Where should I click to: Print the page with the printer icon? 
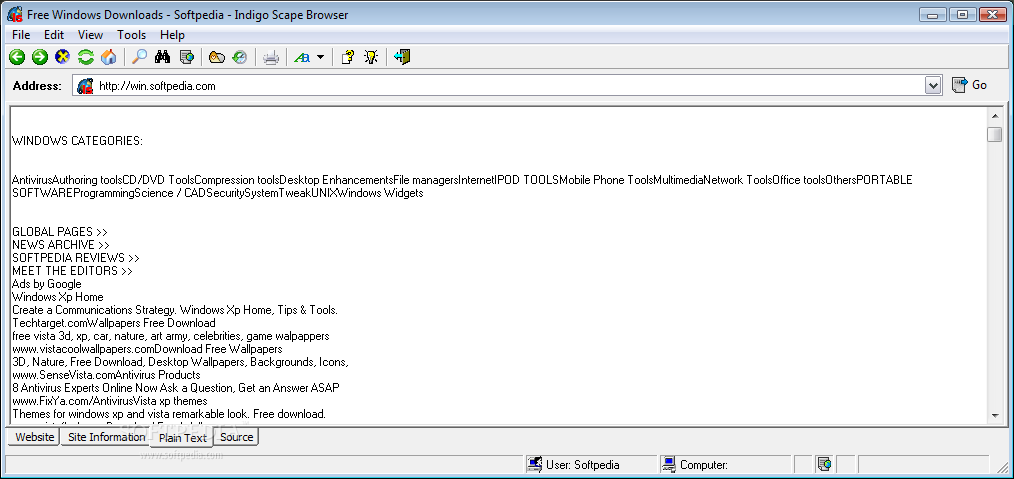[271, 58]
